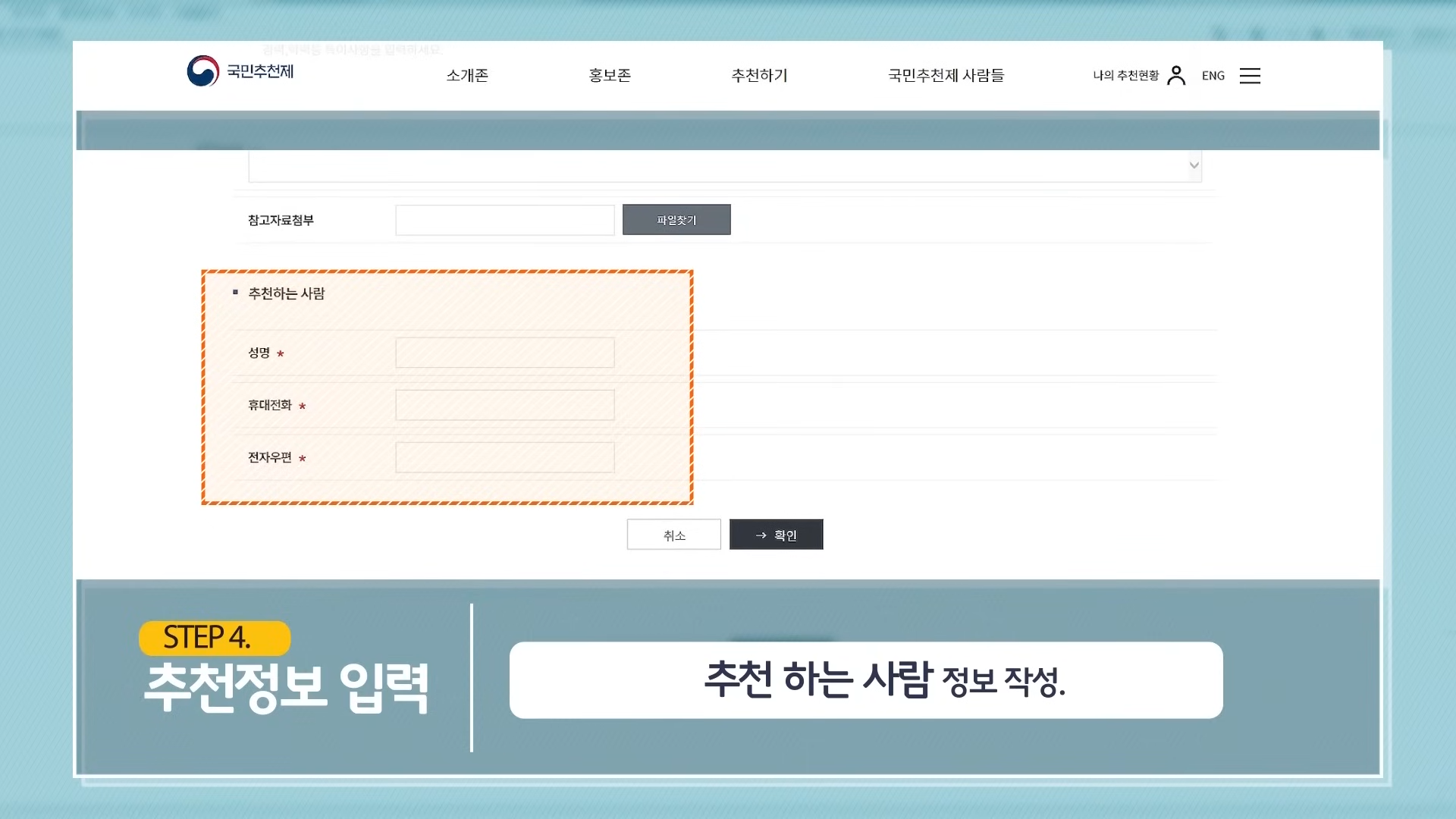Click the yellow STEP 4 badge
Screen dimensions: 1456x819
[x=214, y=638]
